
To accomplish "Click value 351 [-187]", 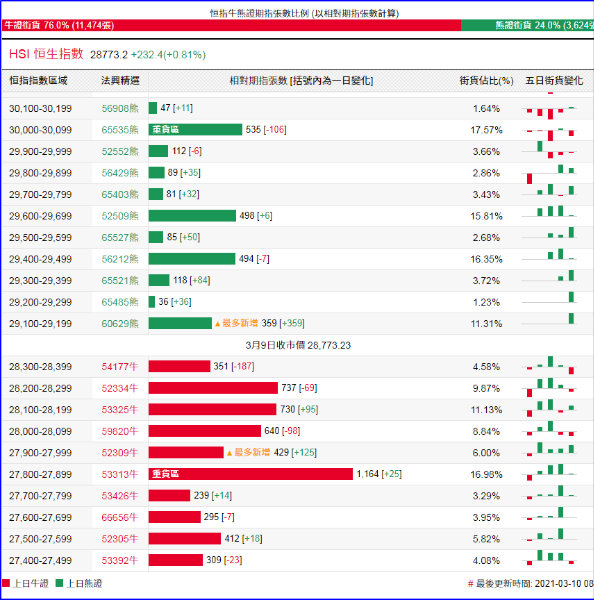I will [x=233, y=366].
